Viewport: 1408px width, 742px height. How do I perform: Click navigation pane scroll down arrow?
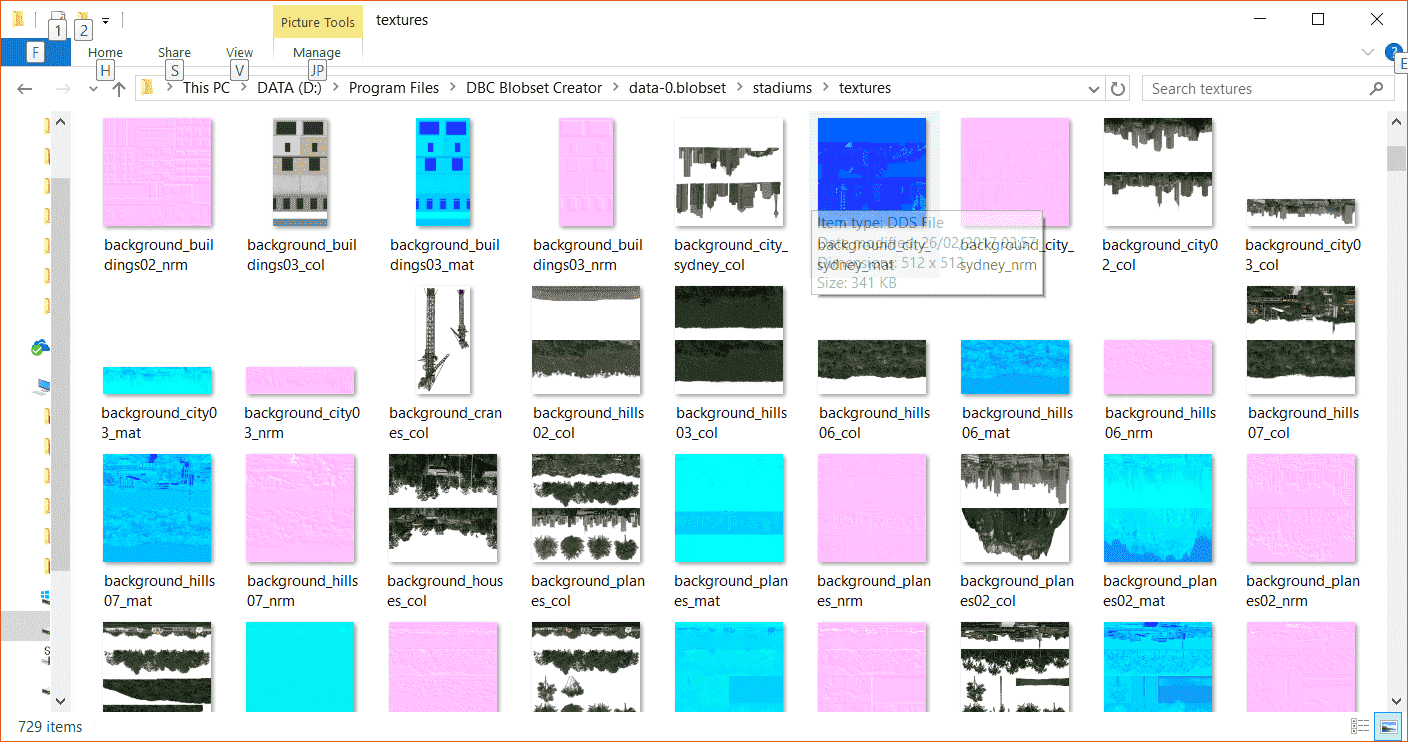pos(61,701)
